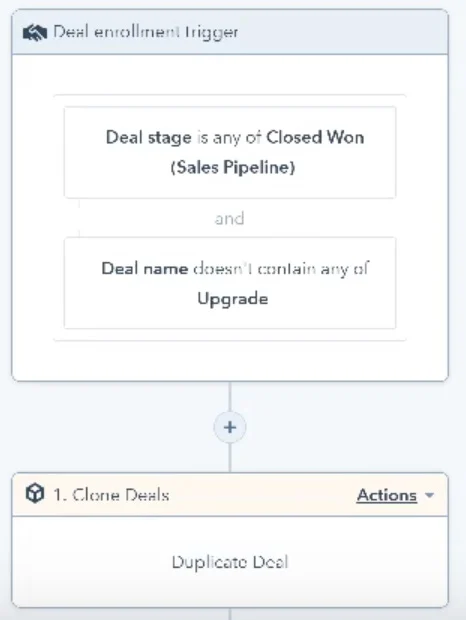The image size is (466, 620).
Task: Click the Duplicate Deal action body
Action: [x=230, y=561]
